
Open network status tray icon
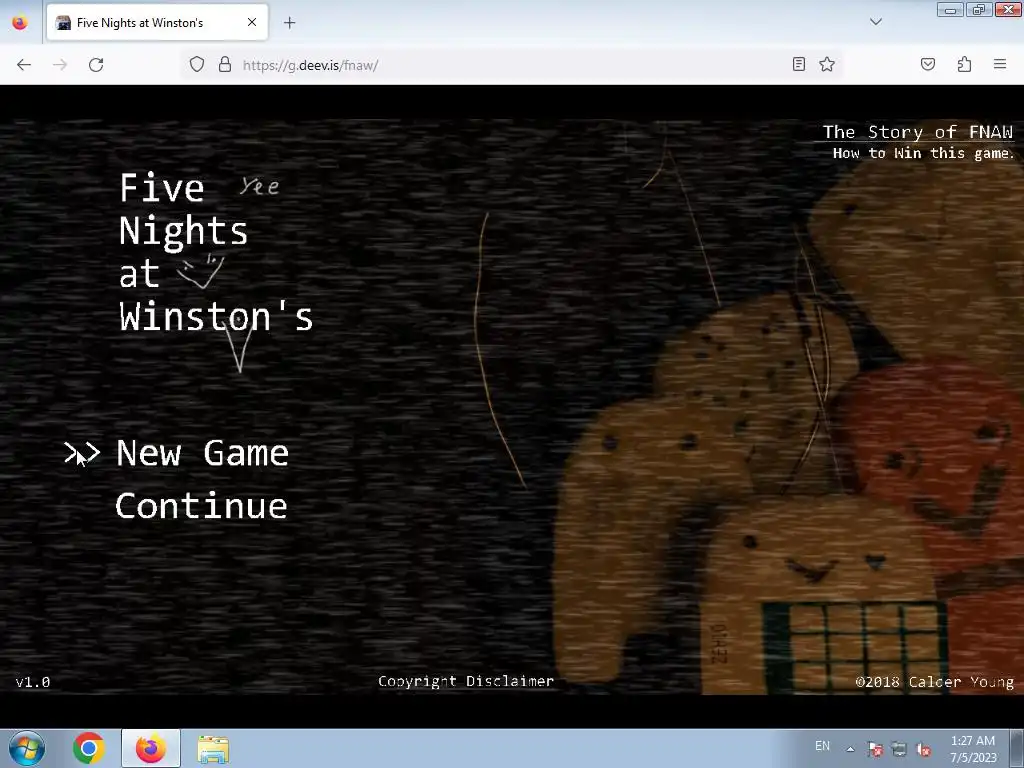pyautogui.click(x=899, y=750)
